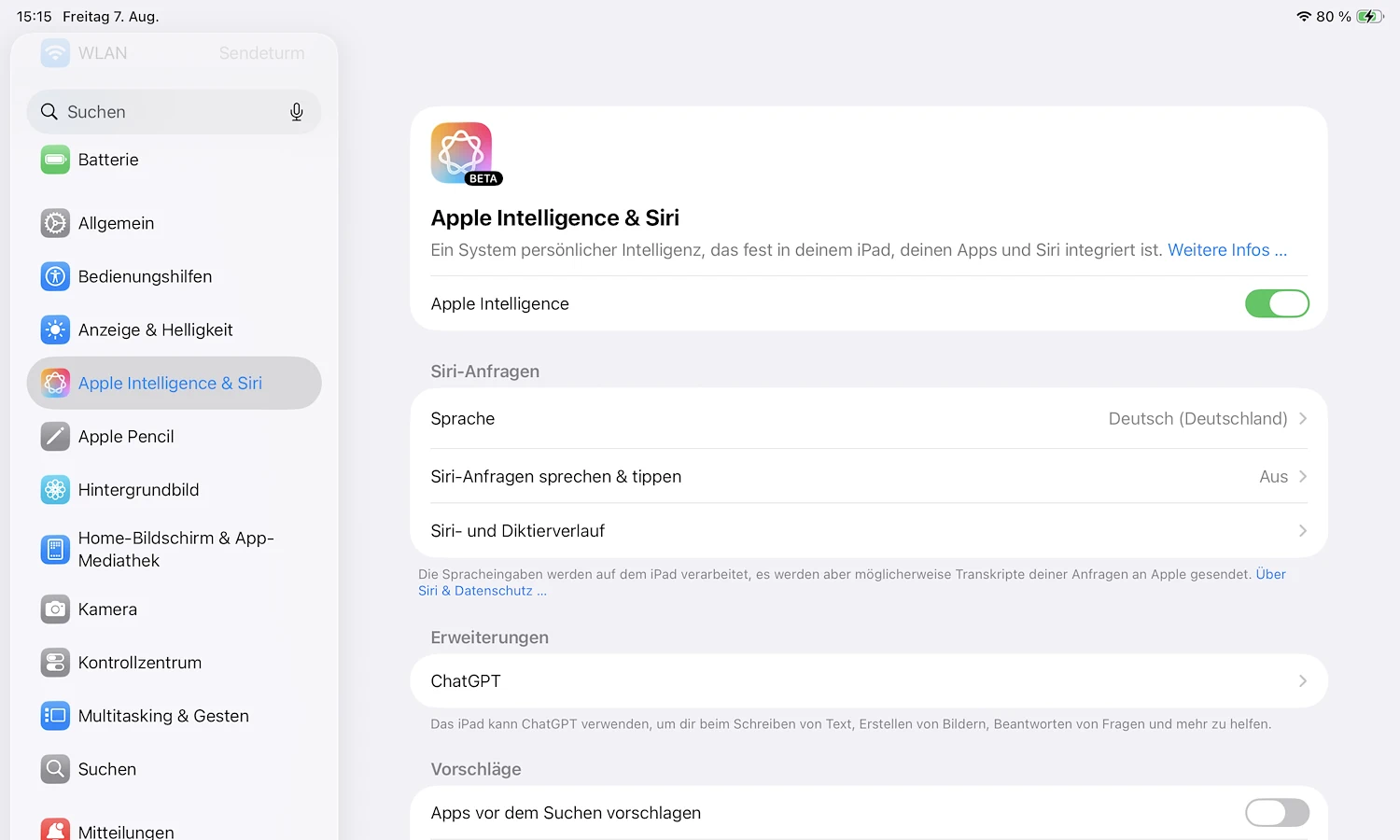The height and width of the screenshot is (840, 1400).
Task: Tap the Batterie icon in sidebar
Action: coord(55,160)
